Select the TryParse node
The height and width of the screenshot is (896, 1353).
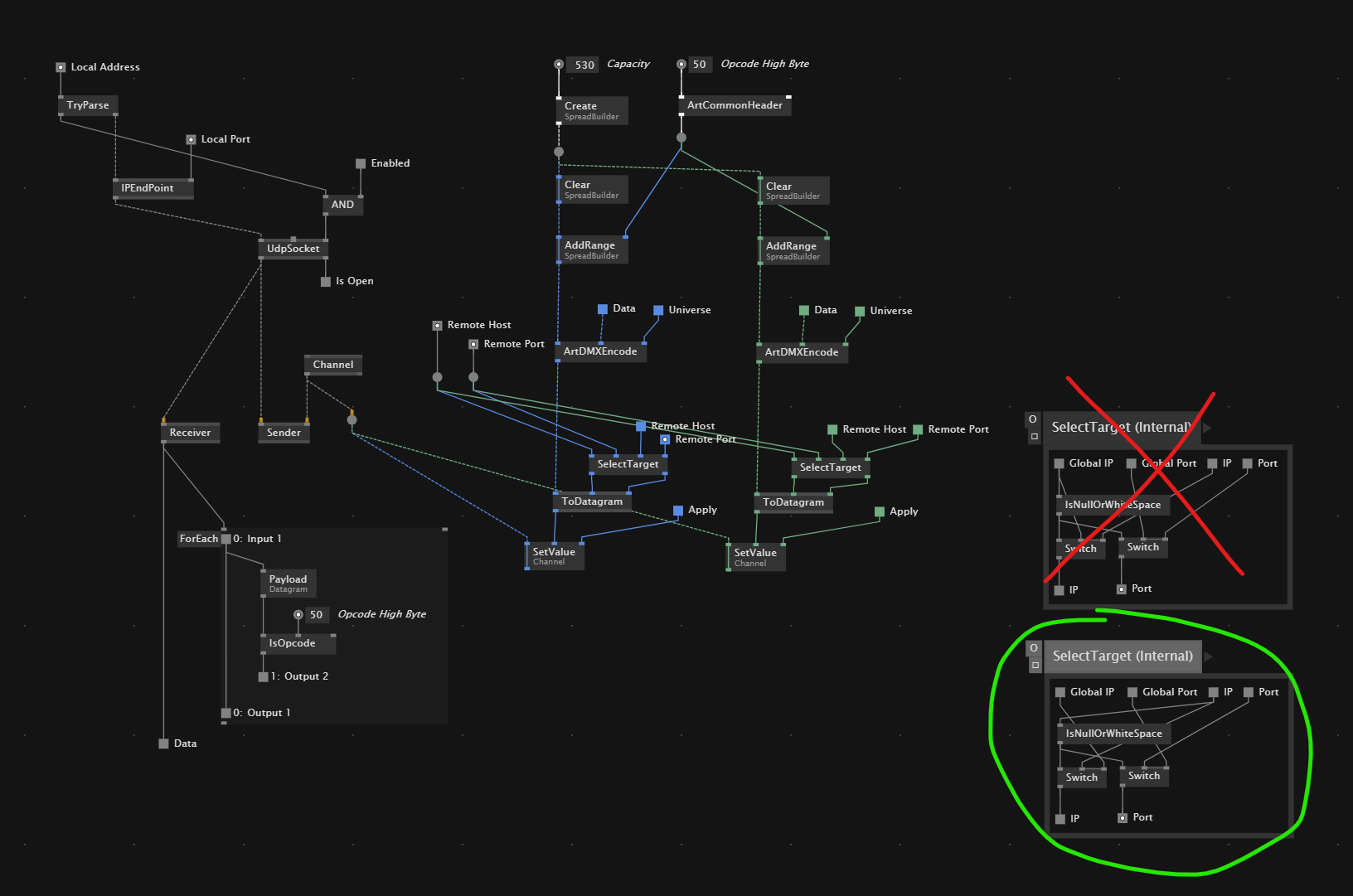[x=88, y=105]
